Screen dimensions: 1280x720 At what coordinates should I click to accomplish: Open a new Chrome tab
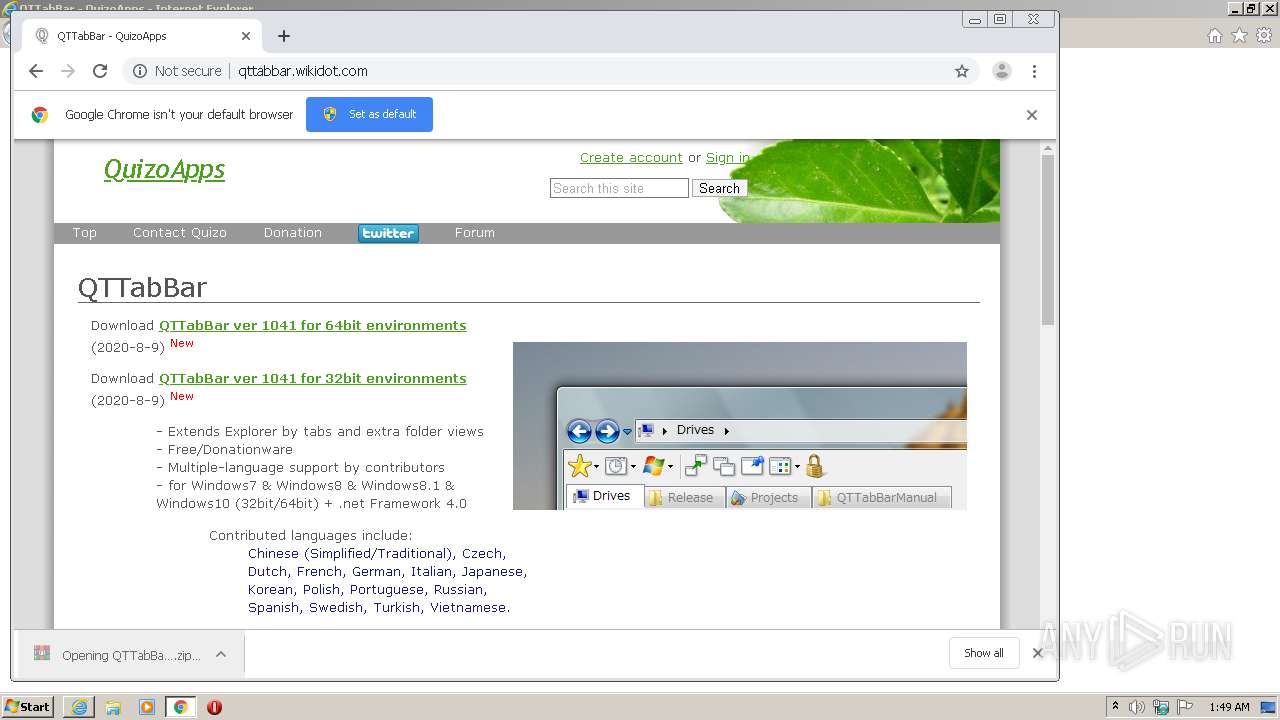[284, 36]
